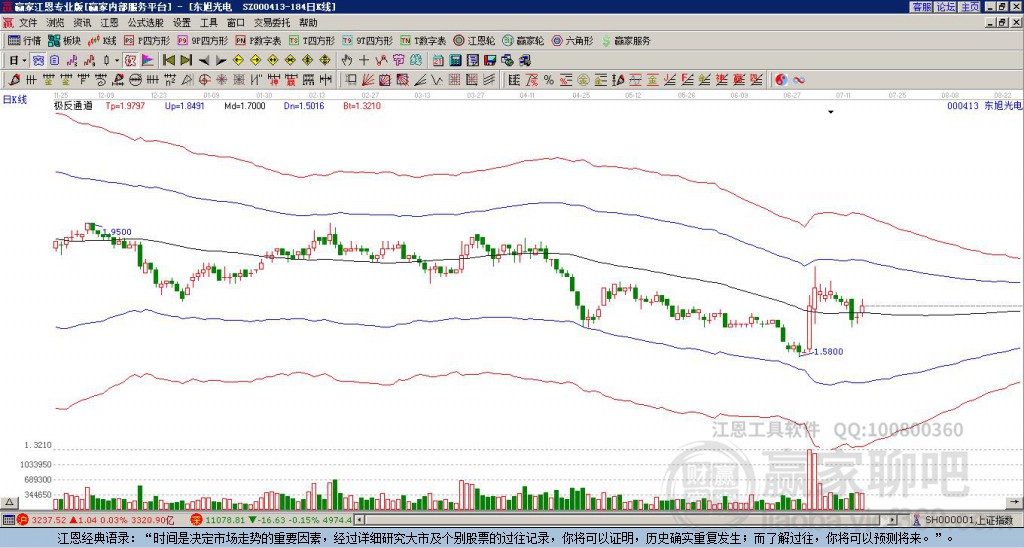This screenshot has height=548, width=1024.
Task: Click the 000413 东旭光电 stock label
Action: [984, 105]
